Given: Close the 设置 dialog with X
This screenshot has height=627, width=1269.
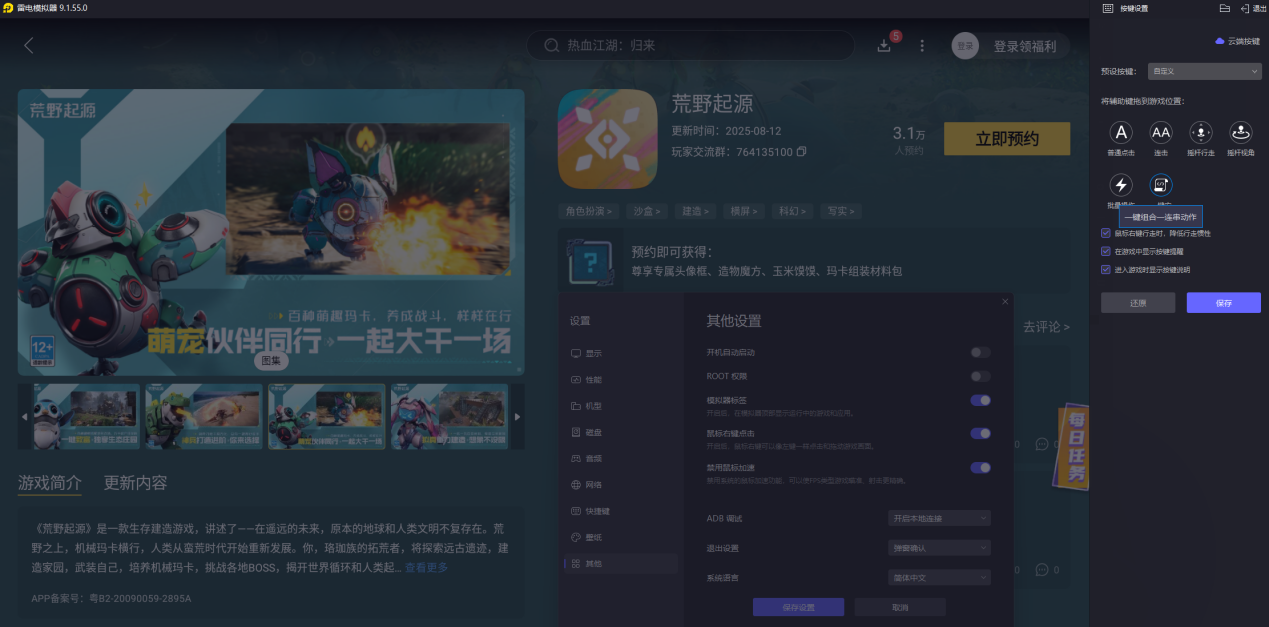Looking at the screenshot, I should (1005, 301).
